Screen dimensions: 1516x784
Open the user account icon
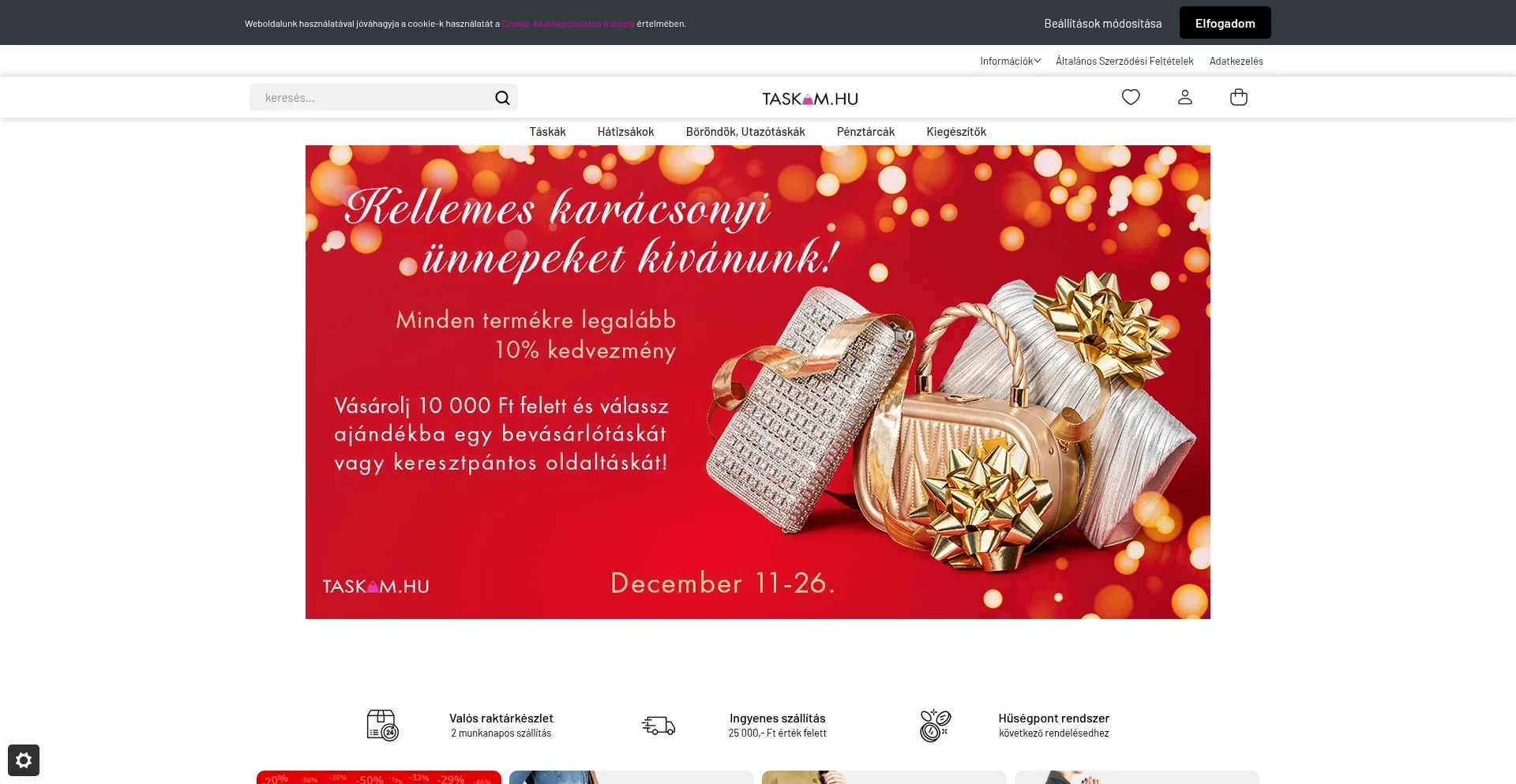pyautogui.click(x=1184, y=97)
